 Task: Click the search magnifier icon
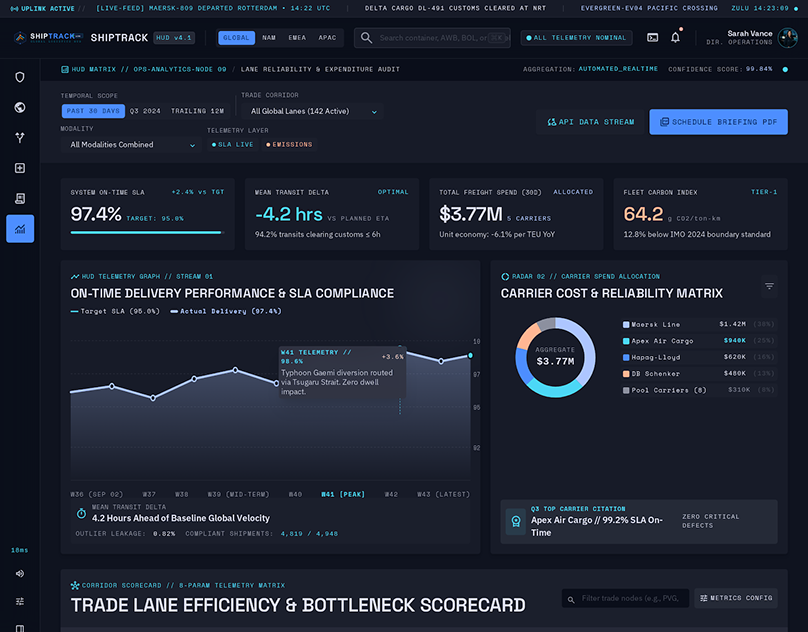coord(366,38)
